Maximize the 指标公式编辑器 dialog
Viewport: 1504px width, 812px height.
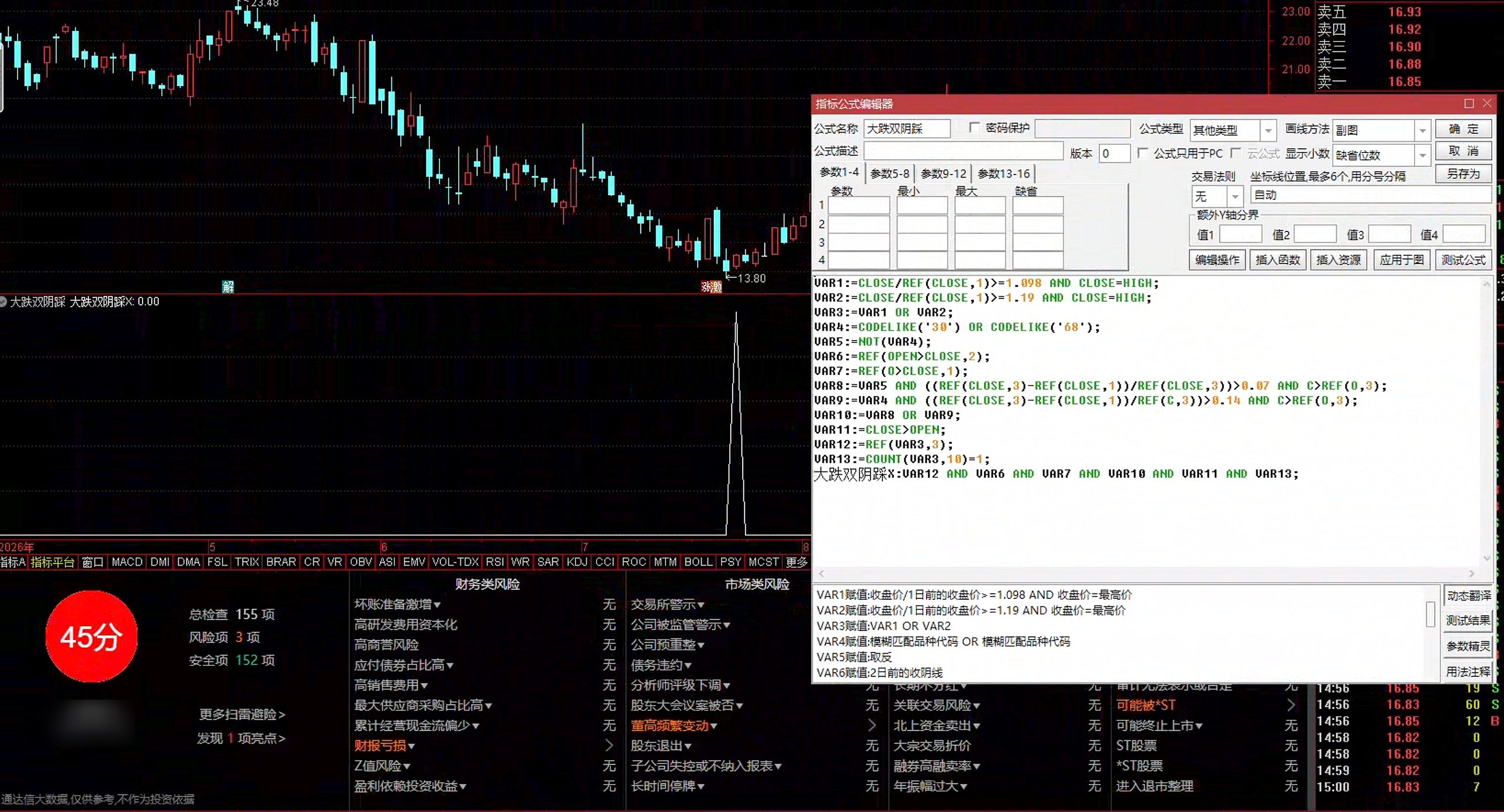1469,103
